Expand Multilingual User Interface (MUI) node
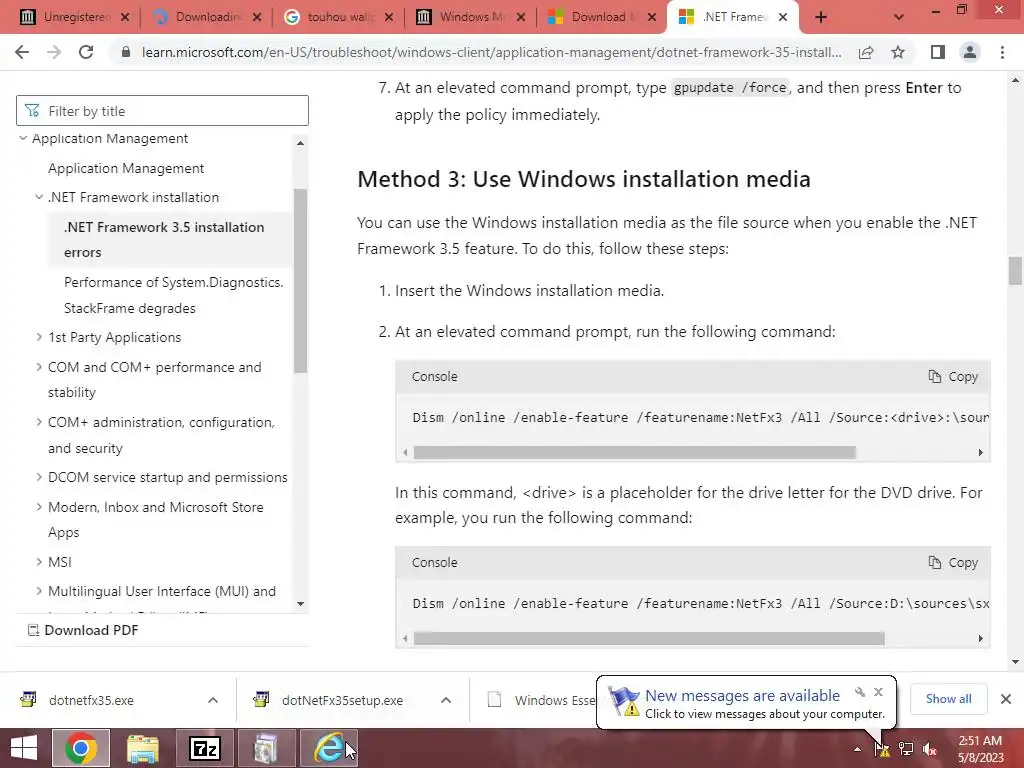 pyautogui.click(x=39, y=590)
